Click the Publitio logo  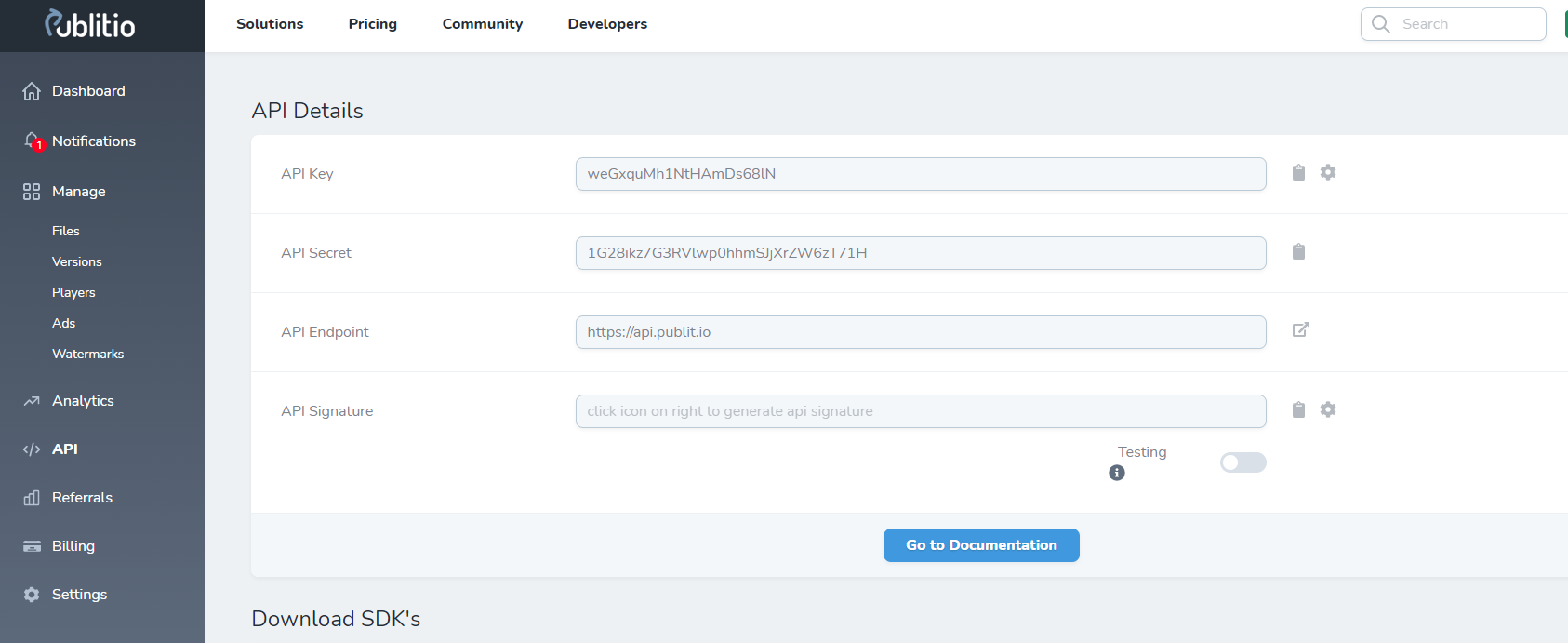(x=90, y=24)
